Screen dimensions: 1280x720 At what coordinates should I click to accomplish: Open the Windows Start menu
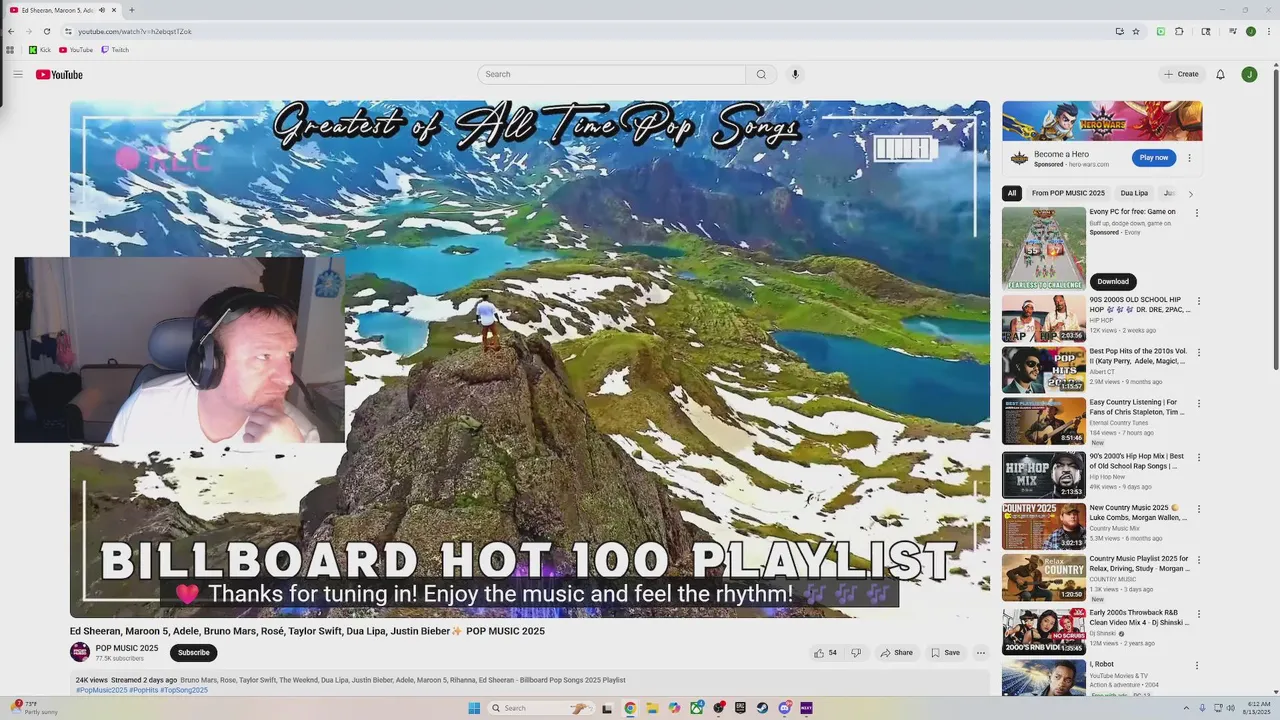pyautogui.click(x=474, y=708)
